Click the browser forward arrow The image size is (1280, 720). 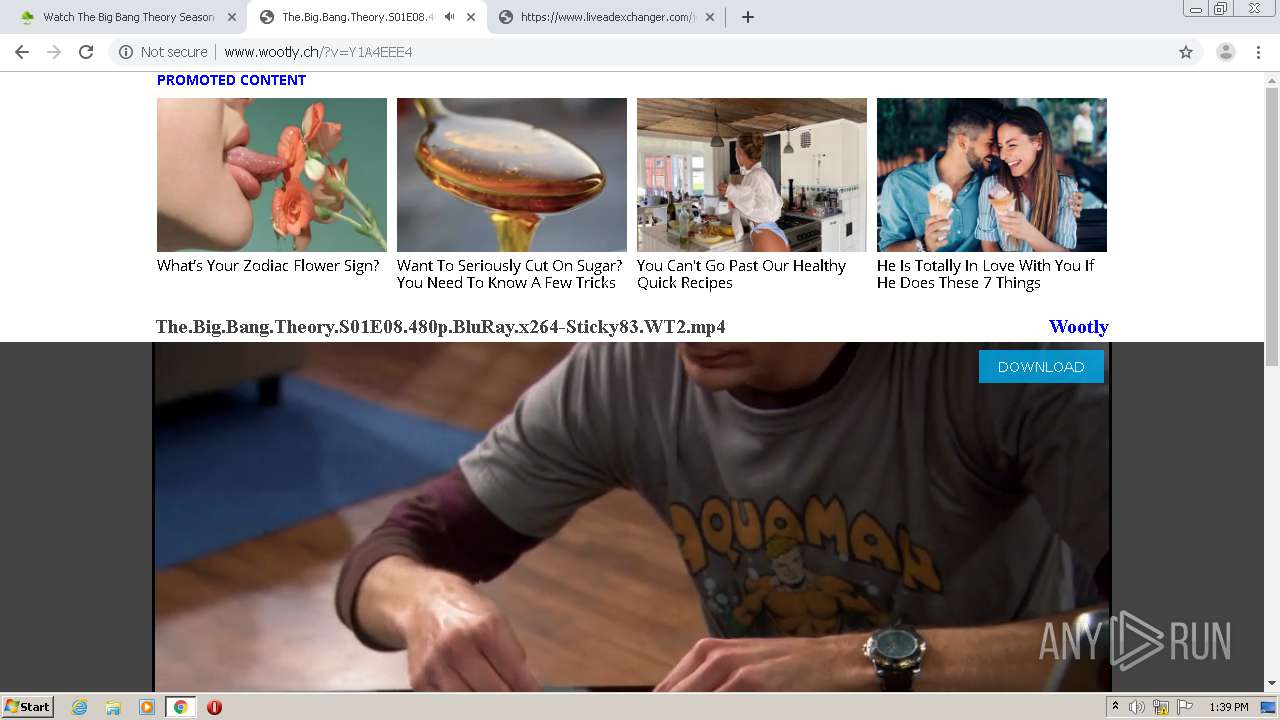(54, 52)
